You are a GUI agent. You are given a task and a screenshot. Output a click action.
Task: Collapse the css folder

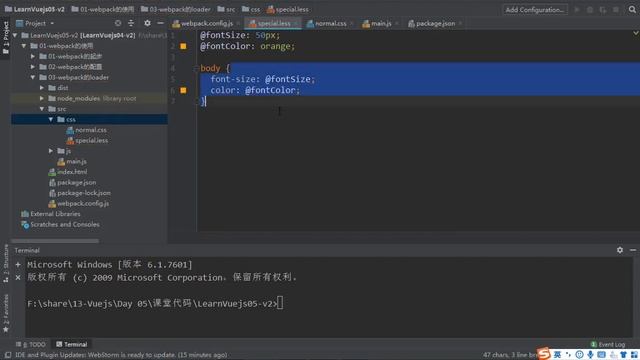pyautogui.click(x=51, y=119)
